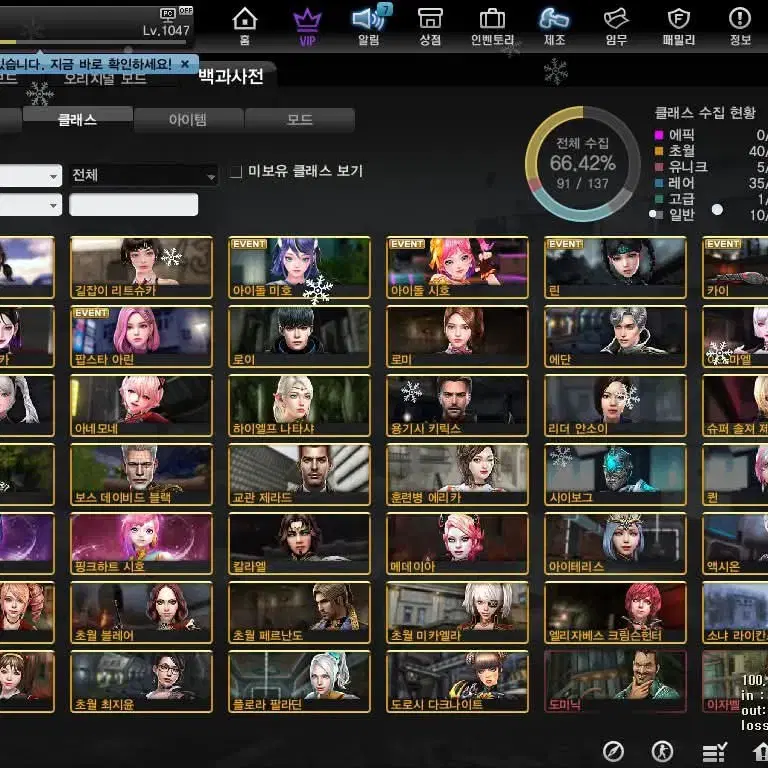Open 알림 notifications speaker icon
The image size is (768, 768).
click(369, 25)
